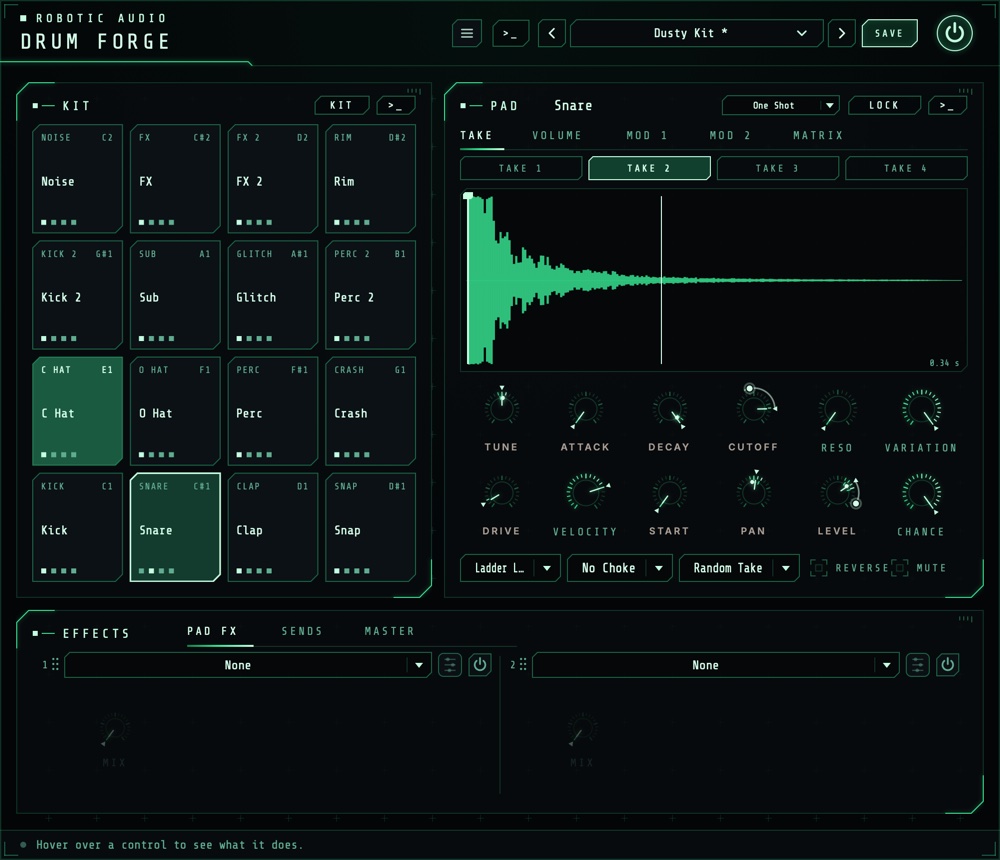Enable the Reverse checkbox
1000x860 pixels.
[x=819, y=568]
